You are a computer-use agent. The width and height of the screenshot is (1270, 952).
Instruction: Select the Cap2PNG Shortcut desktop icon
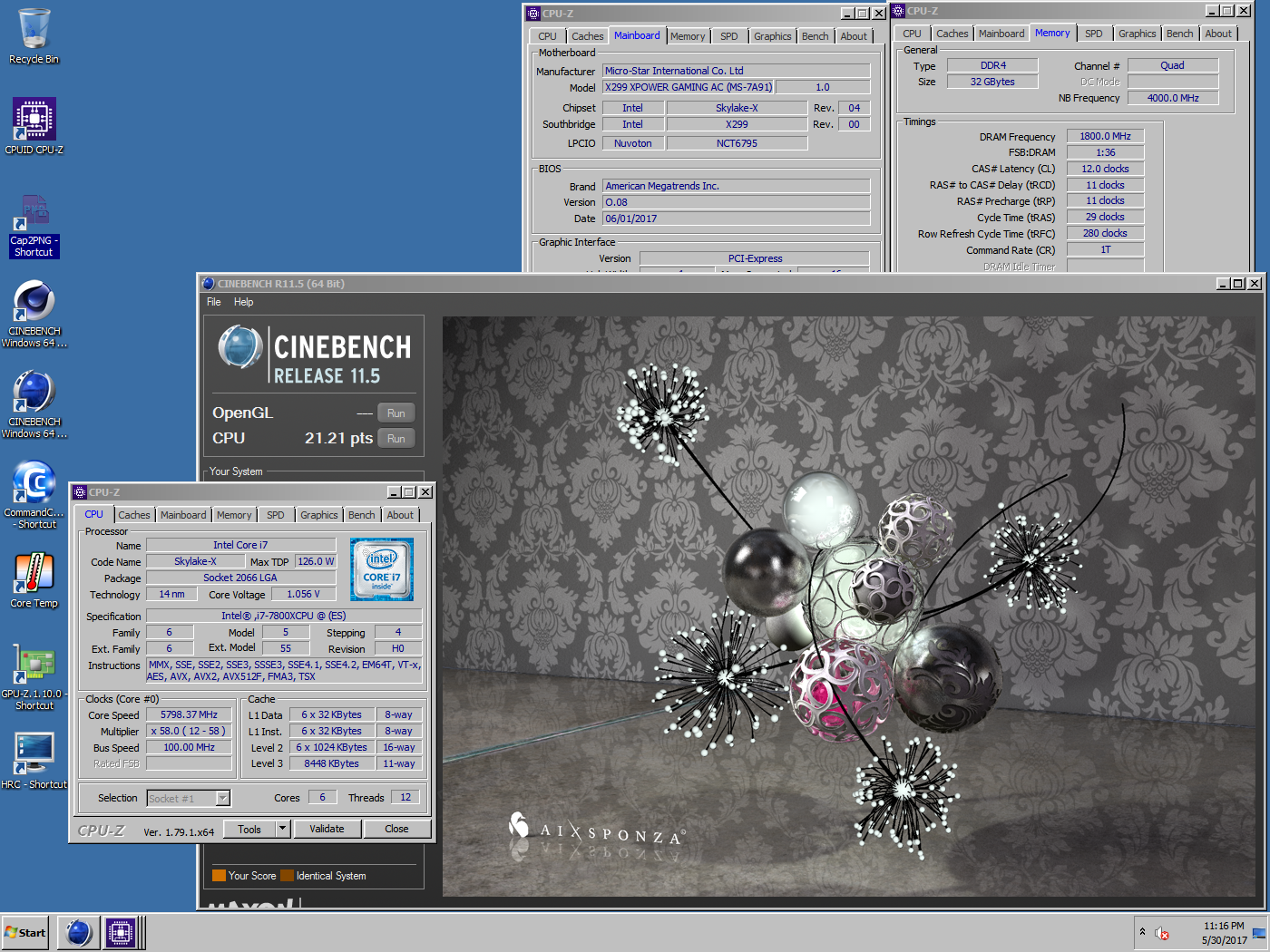coord(34,226)
